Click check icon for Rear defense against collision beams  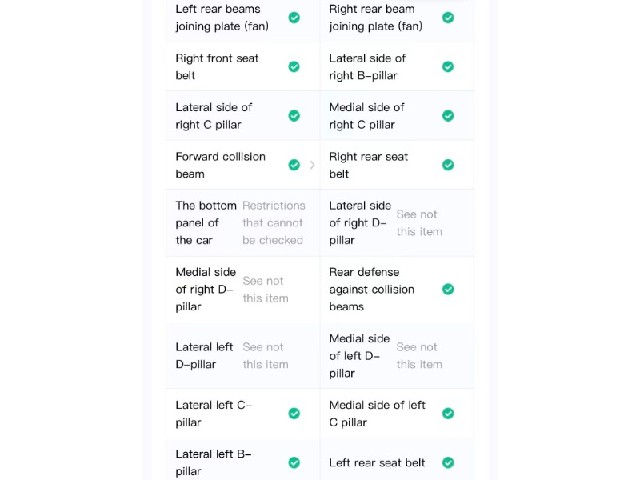point(448,289)
